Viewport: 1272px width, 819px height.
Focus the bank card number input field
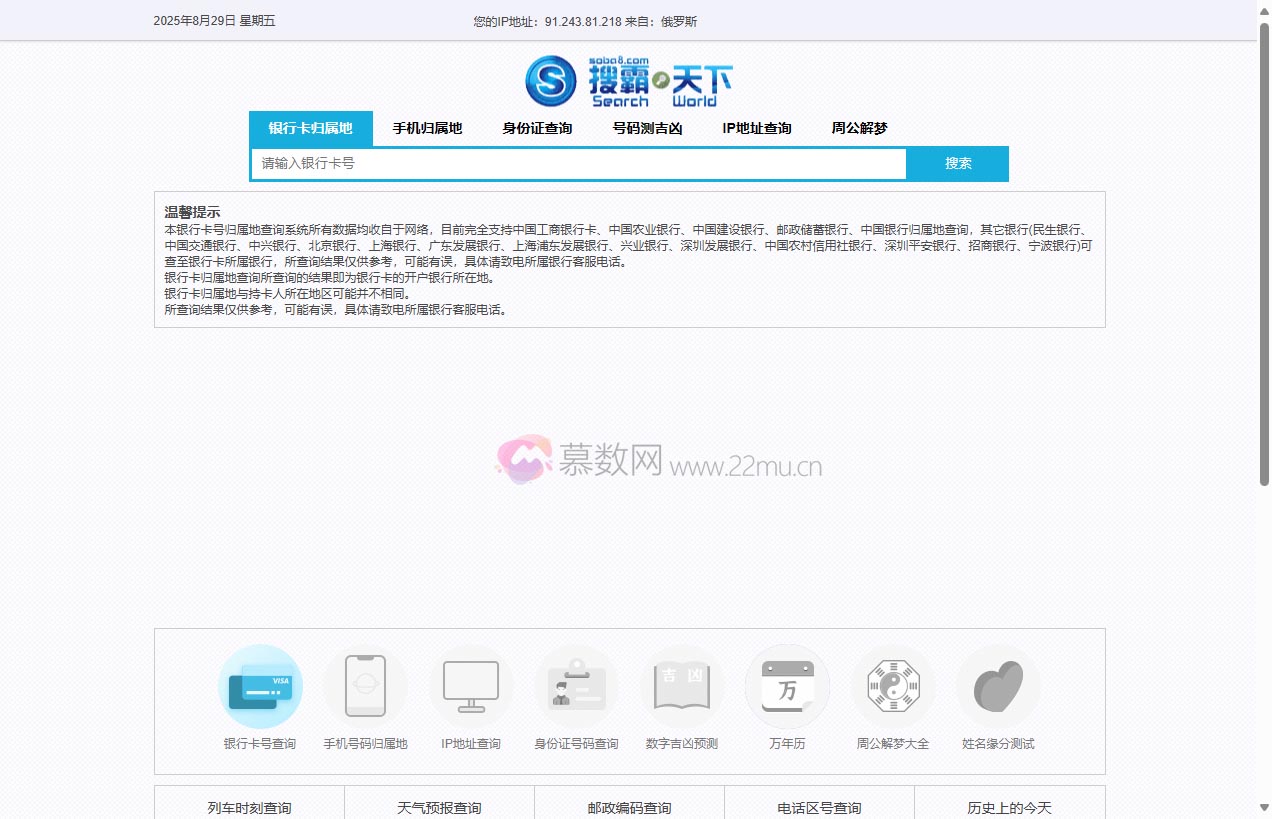[578, 163]
